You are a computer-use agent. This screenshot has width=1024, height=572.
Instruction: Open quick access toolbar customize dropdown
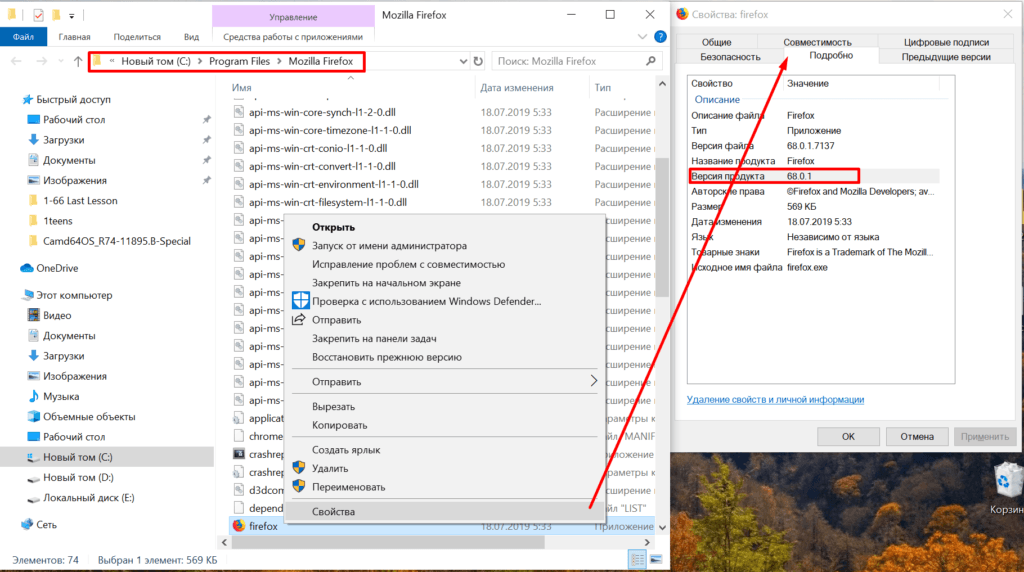pos(71,15)
